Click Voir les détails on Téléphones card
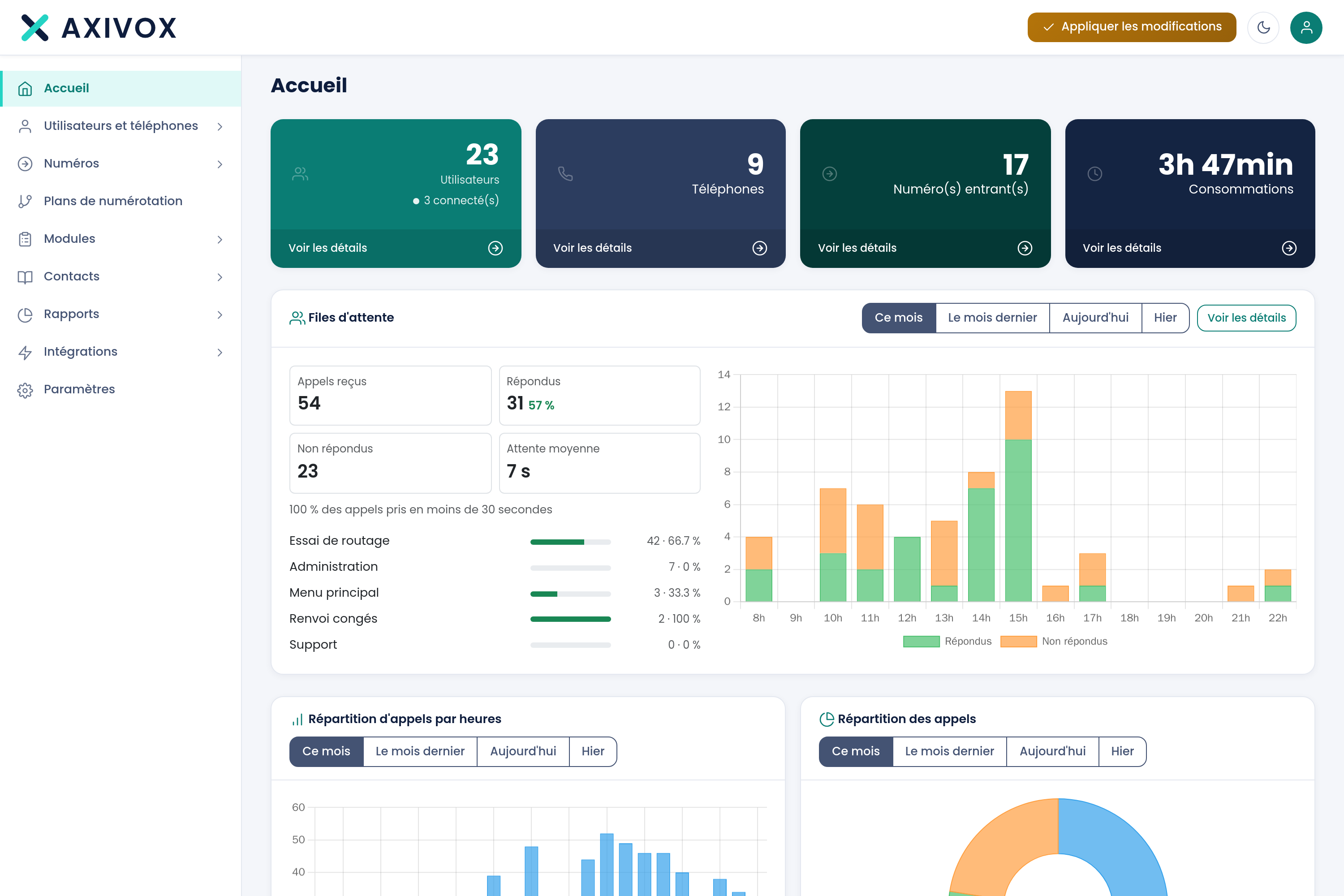This screenshot has height=896, width=1344. point(592,248)
